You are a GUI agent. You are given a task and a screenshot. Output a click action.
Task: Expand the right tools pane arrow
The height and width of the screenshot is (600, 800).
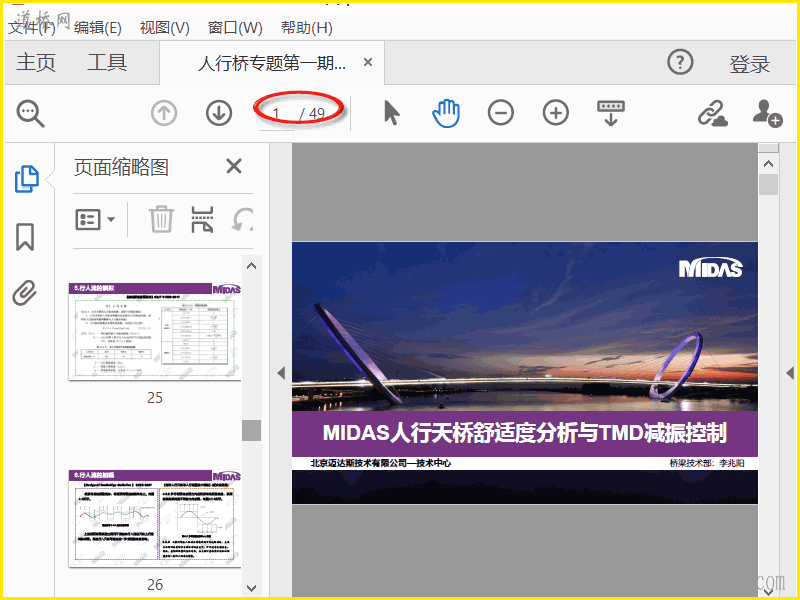click(790, 373)
